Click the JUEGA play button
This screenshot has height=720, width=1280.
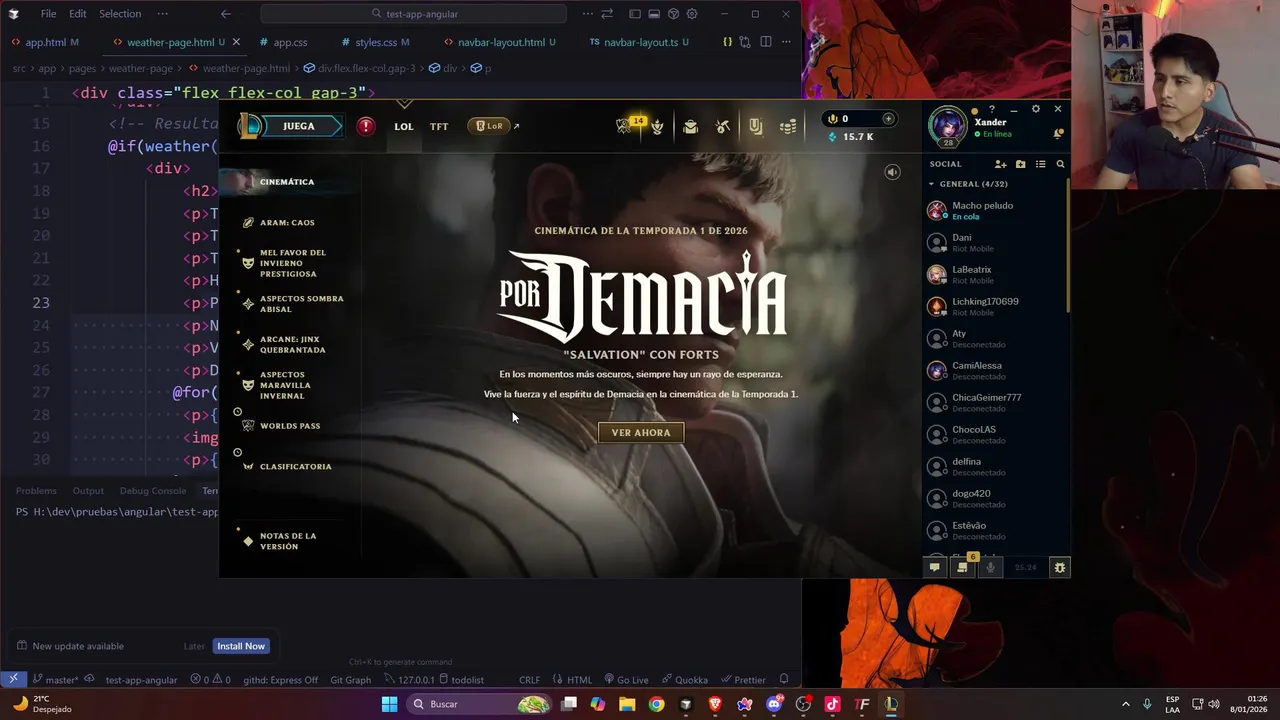click(298, 126)
